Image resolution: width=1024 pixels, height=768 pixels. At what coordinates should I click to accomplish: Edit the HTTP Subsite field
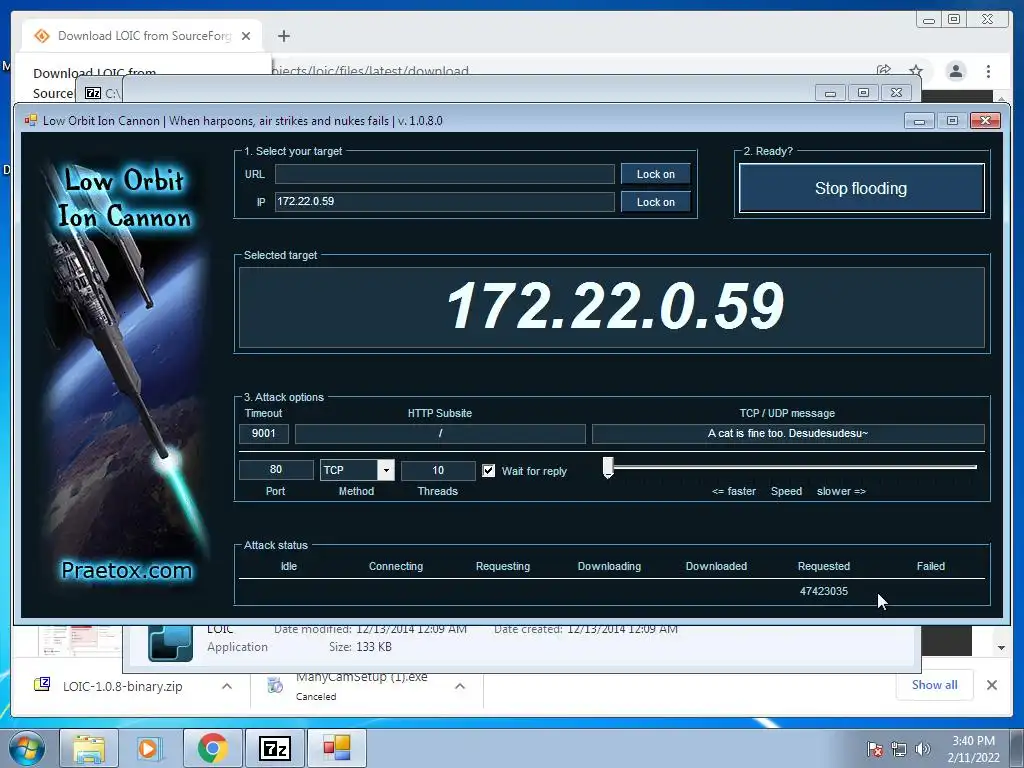click(x=440, y=434)
